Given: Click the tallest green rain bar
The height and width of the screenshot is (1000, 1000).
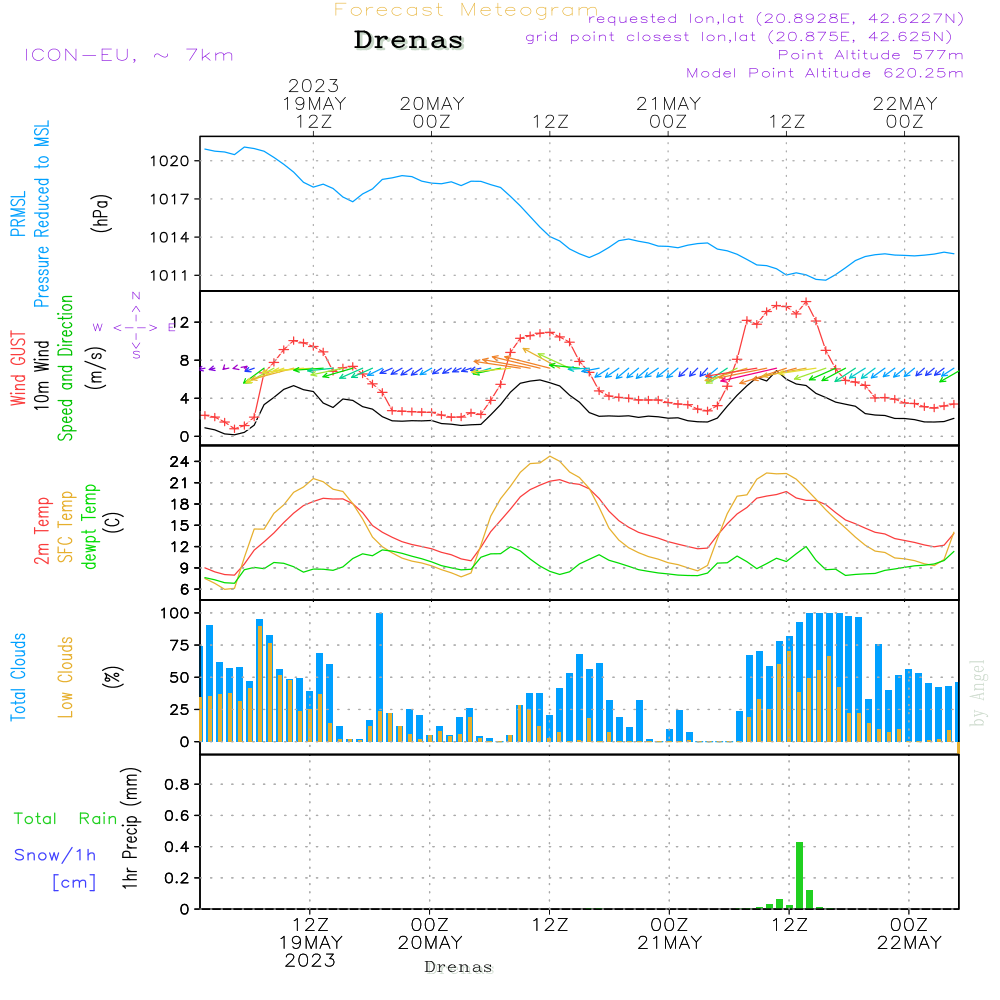Looking at the screenshot, I should pos(799,876).
